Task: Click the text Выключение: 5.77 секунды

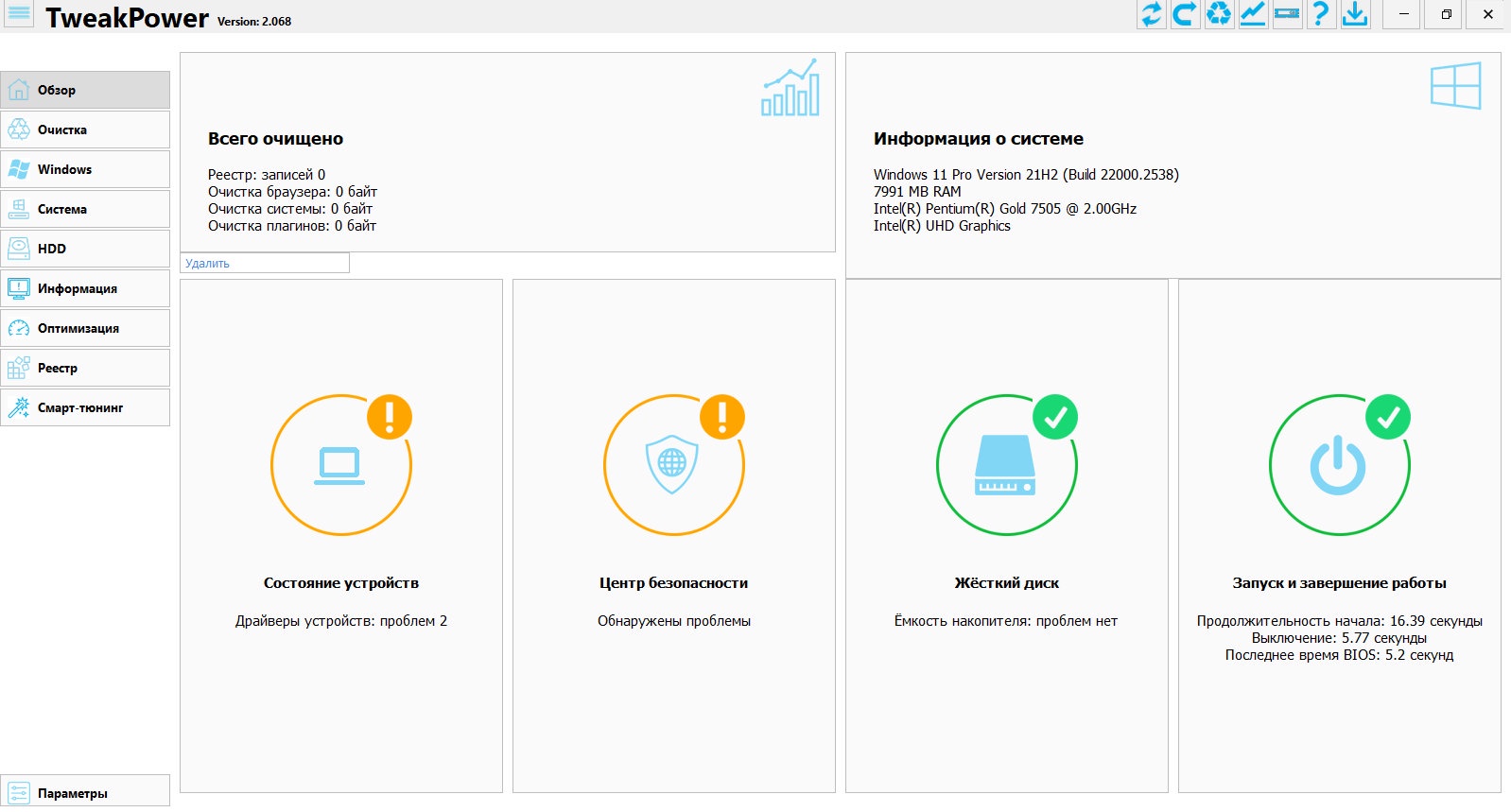Action: [1339, 638]
